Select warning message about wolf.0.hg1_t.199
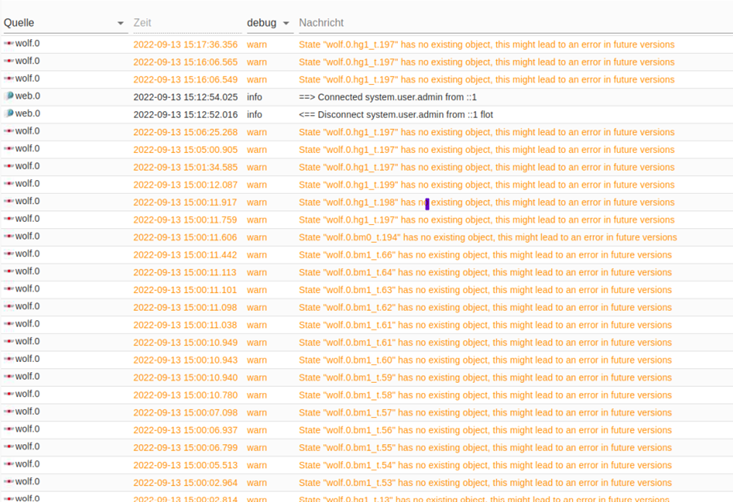Viewport: 734px width, 503px height. [x=487, y=185]
